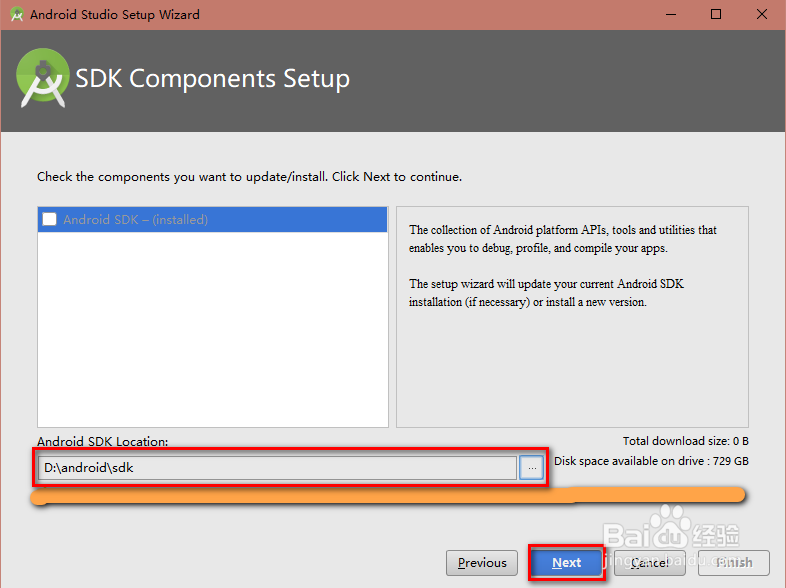Screen dimensions: 786x588
Task: Click the 'setup wizard will update' description text
Action: click(x=546, y=293)
